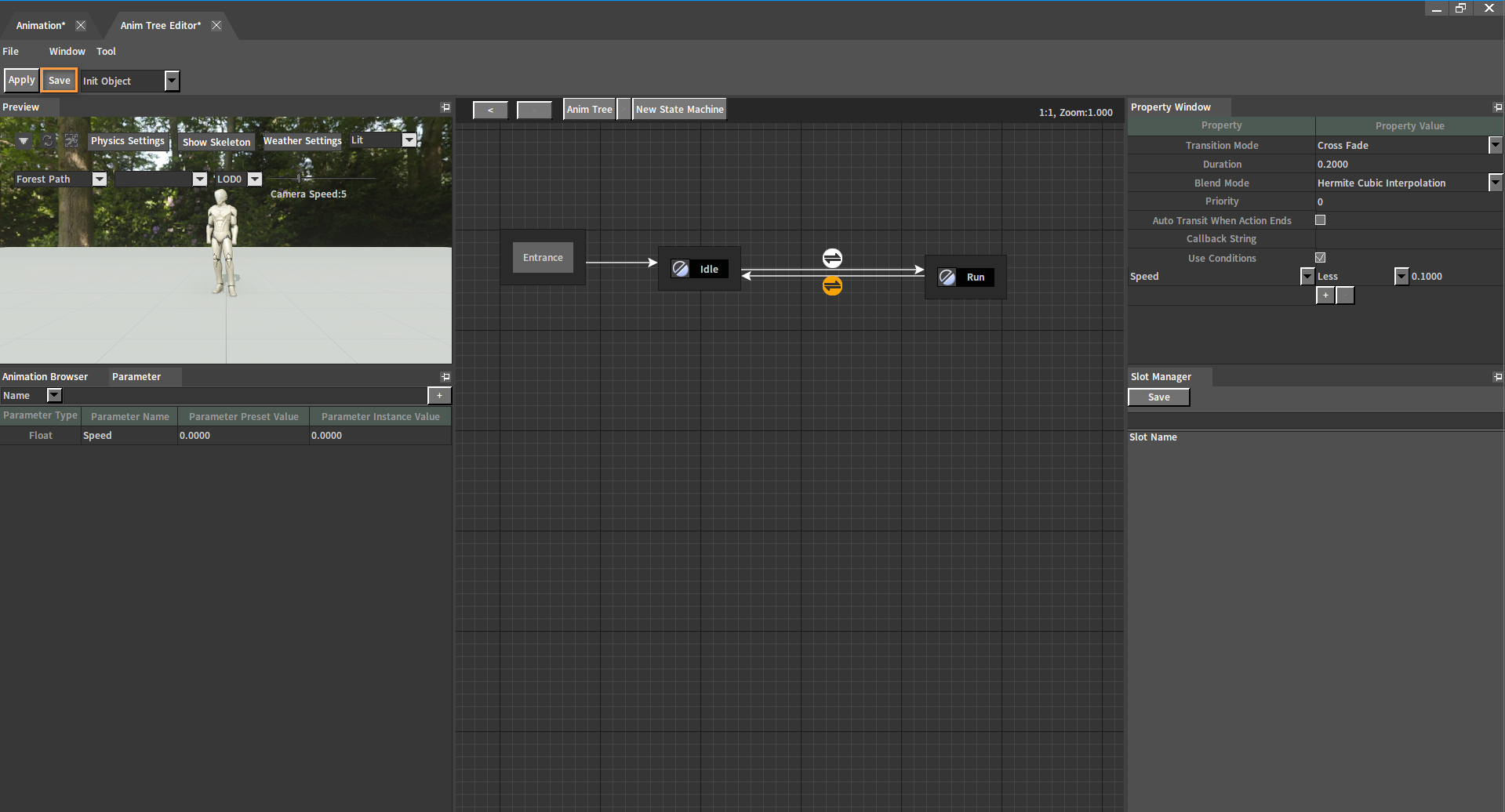1505x812 pixels.
Task: Click the Parameter Instance Value column header
Action: pyautogui.click(x=380, y=416)
